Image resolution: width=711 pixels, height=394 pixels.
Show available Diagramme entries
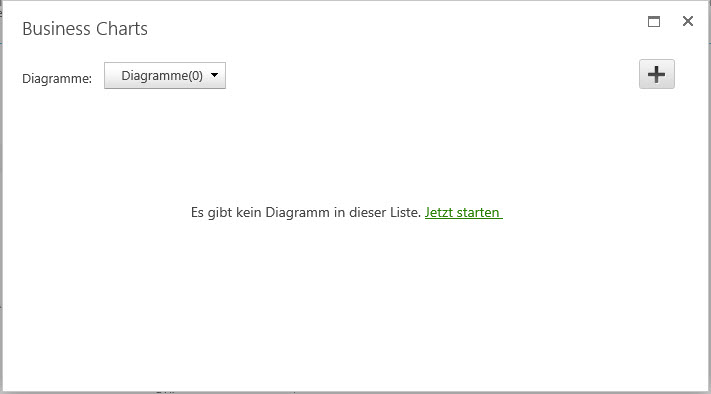pos(165,75)
